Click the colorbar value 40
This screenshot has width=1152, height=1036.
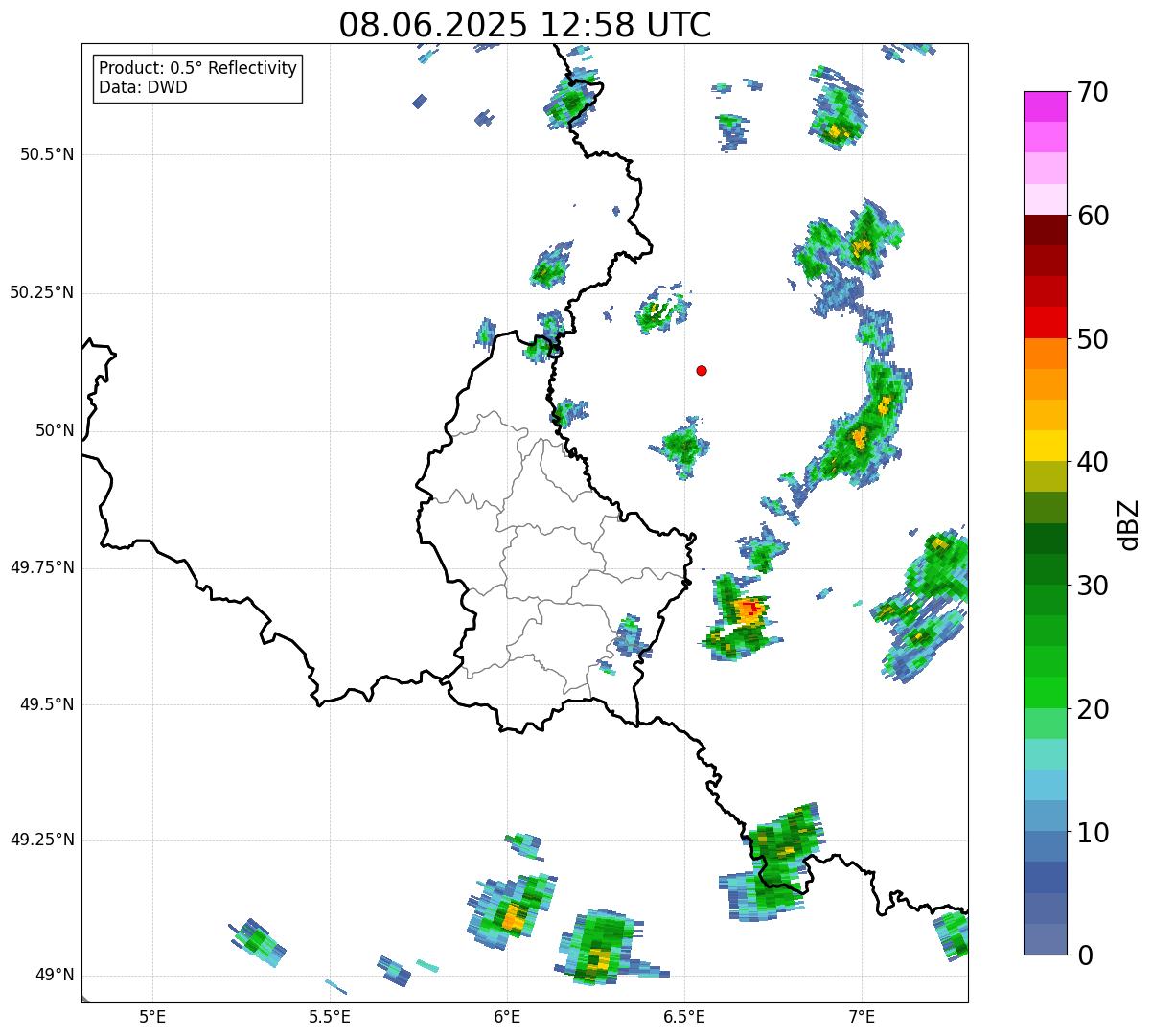point(1094,462)
